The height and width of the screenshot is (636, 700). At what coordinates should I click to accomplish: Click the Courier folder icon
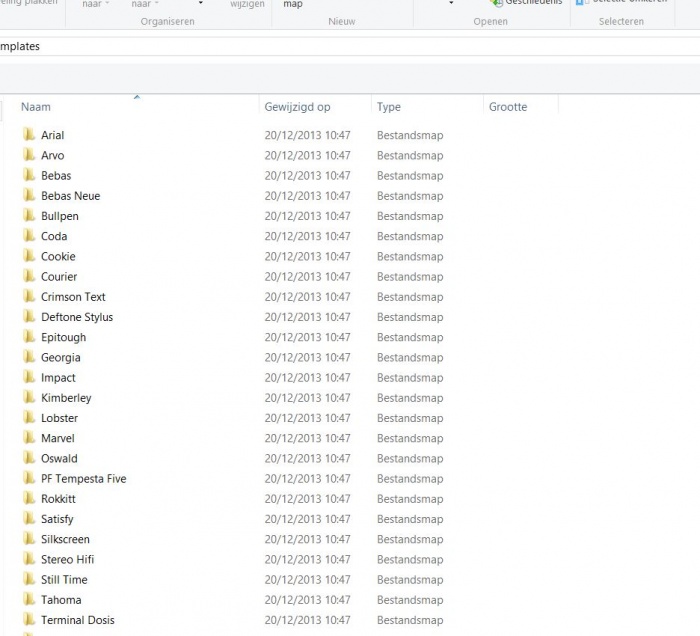(29, 276)
